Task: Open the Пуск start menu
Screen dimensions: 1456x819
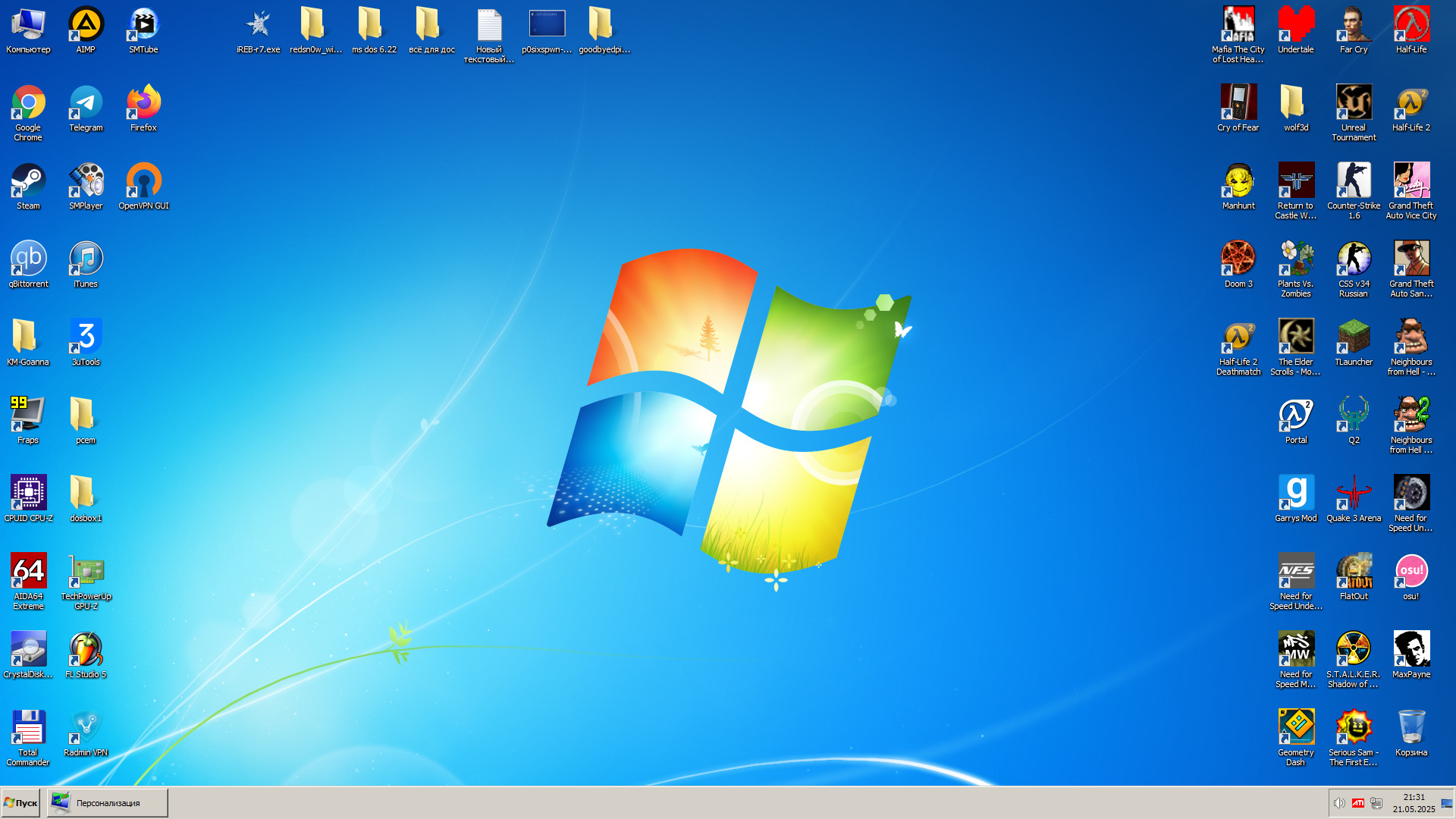Action: coord(21,803)
